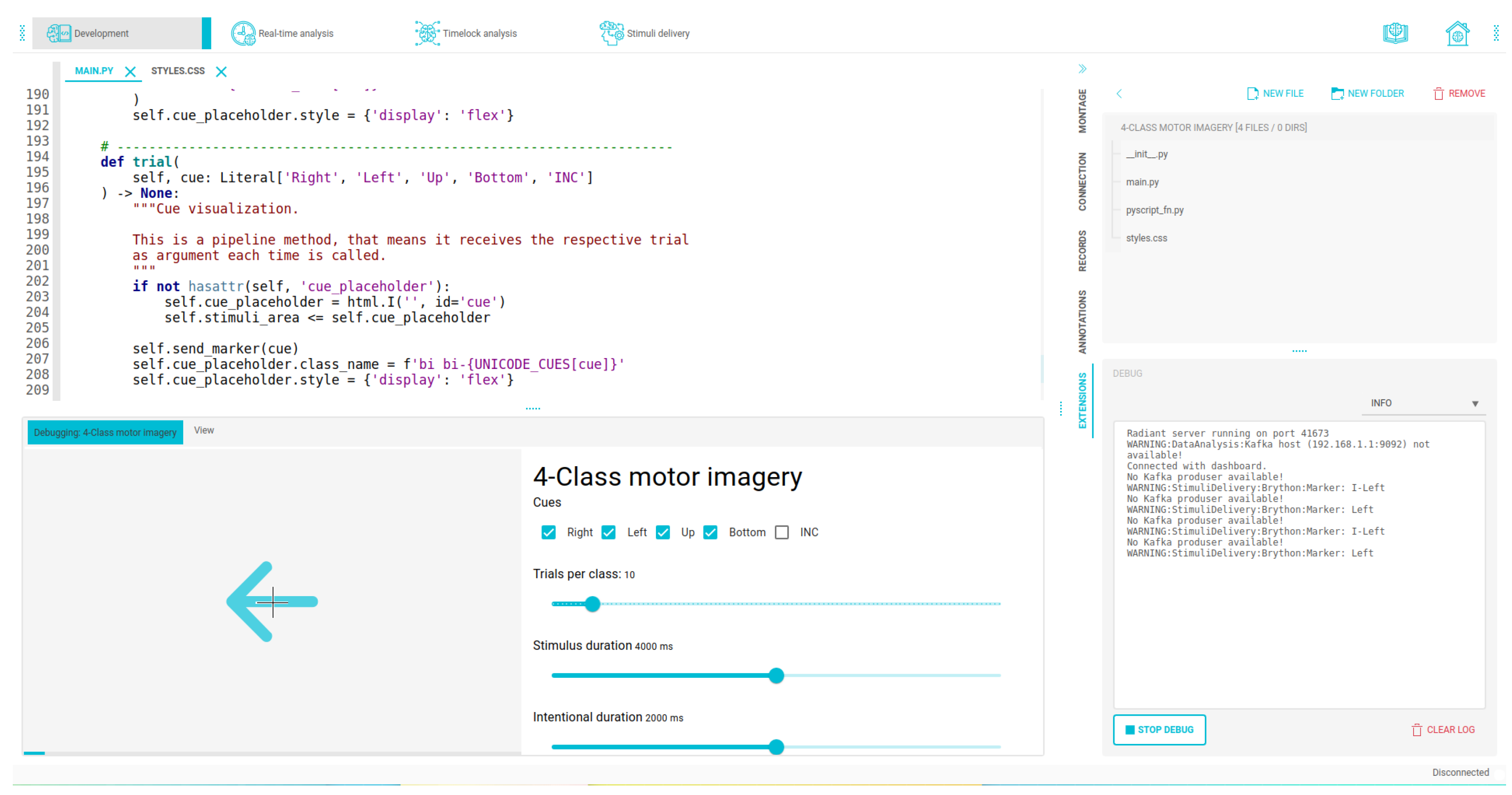
Task: Open the MONTAGE side tab
Action: [x=1082, y=111]
